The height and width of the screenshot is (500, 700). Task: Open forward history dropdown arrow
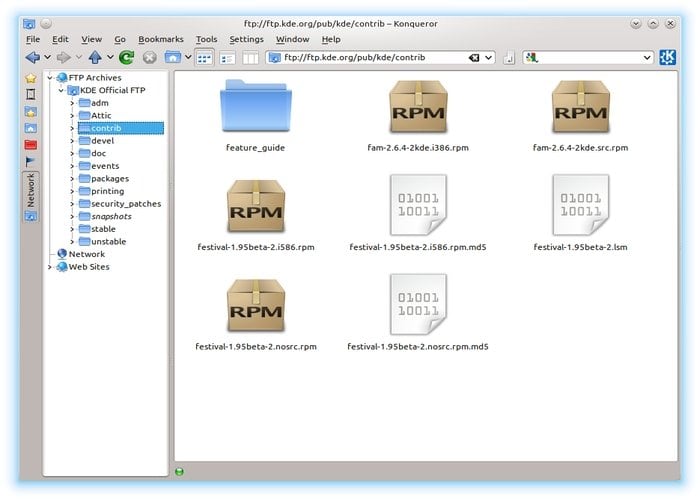click(x=79, y=57)
